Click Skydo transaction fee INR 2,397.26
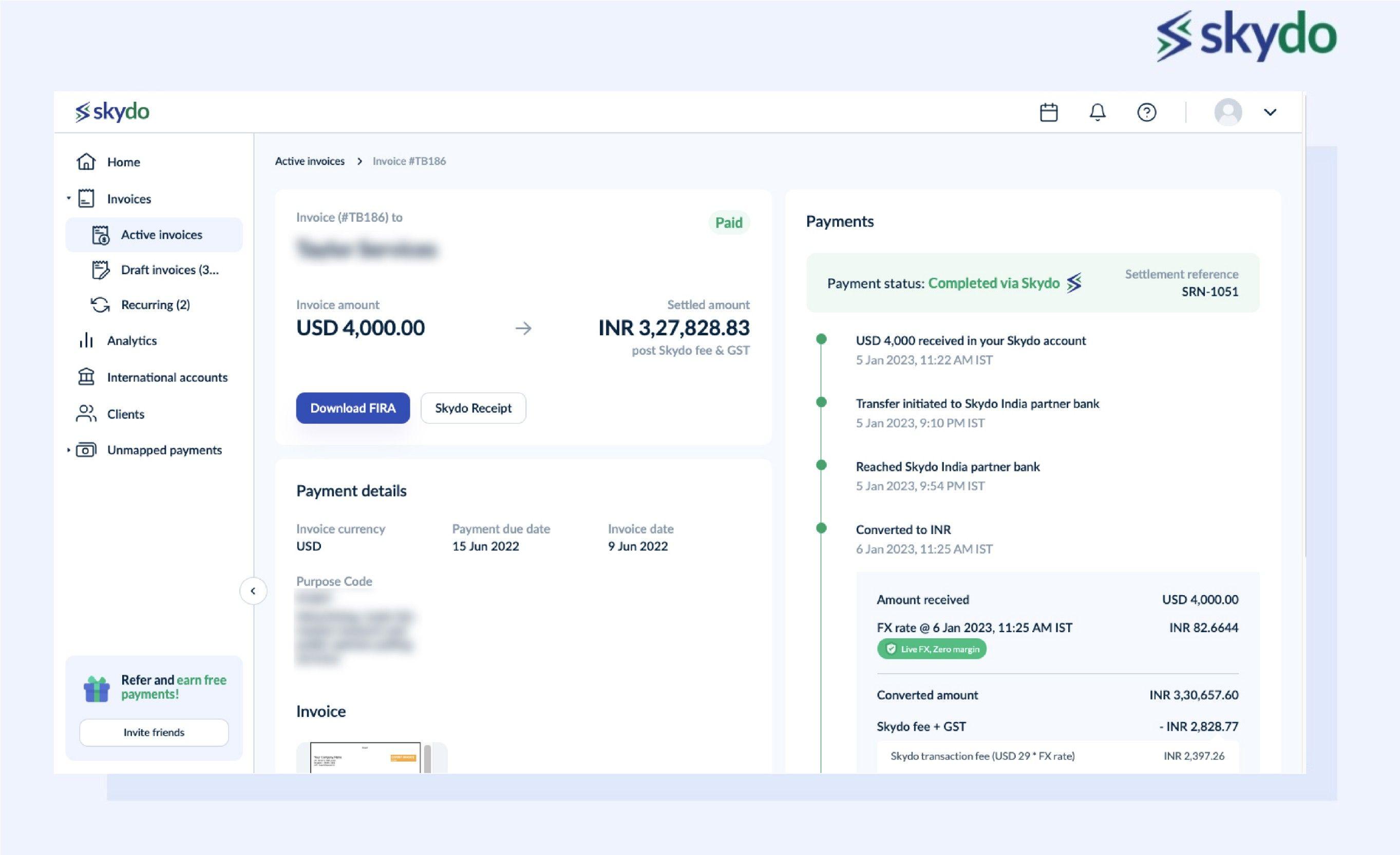The width and height of the screenshot is (1400, 855). click(x=1194, y=756)
